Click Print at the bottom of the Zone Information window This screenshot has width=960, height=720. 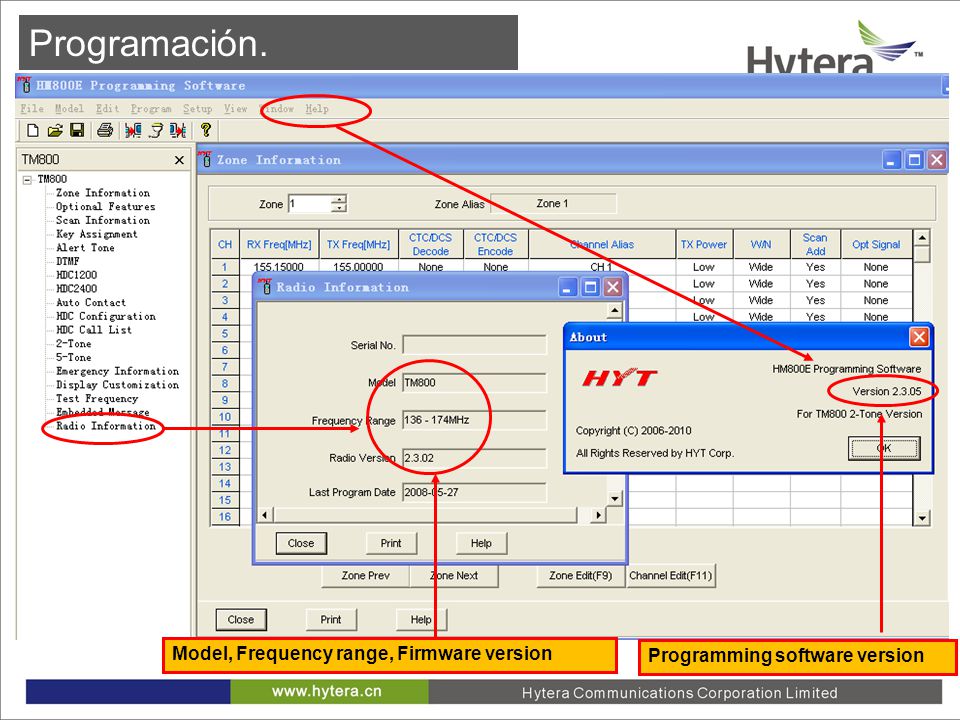[331, 620]
